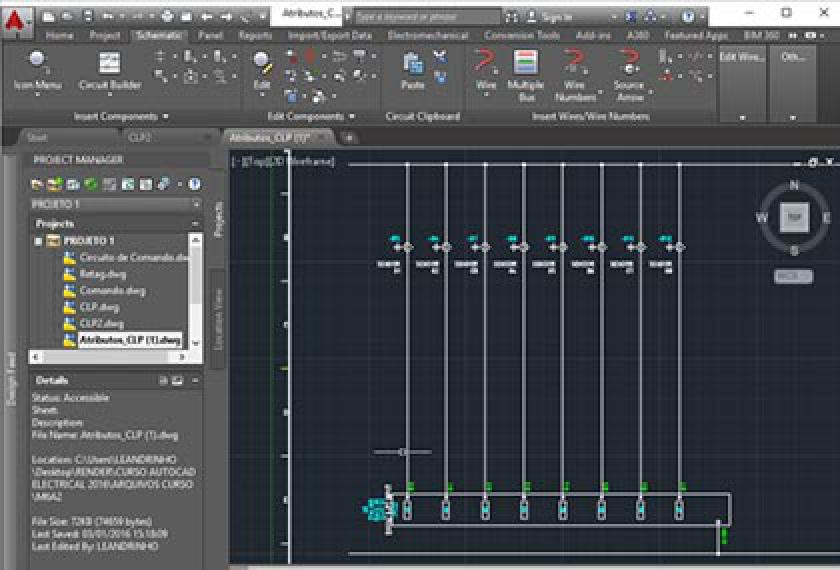Switch to the Panel ribbon tab

[x=209, y=35]
